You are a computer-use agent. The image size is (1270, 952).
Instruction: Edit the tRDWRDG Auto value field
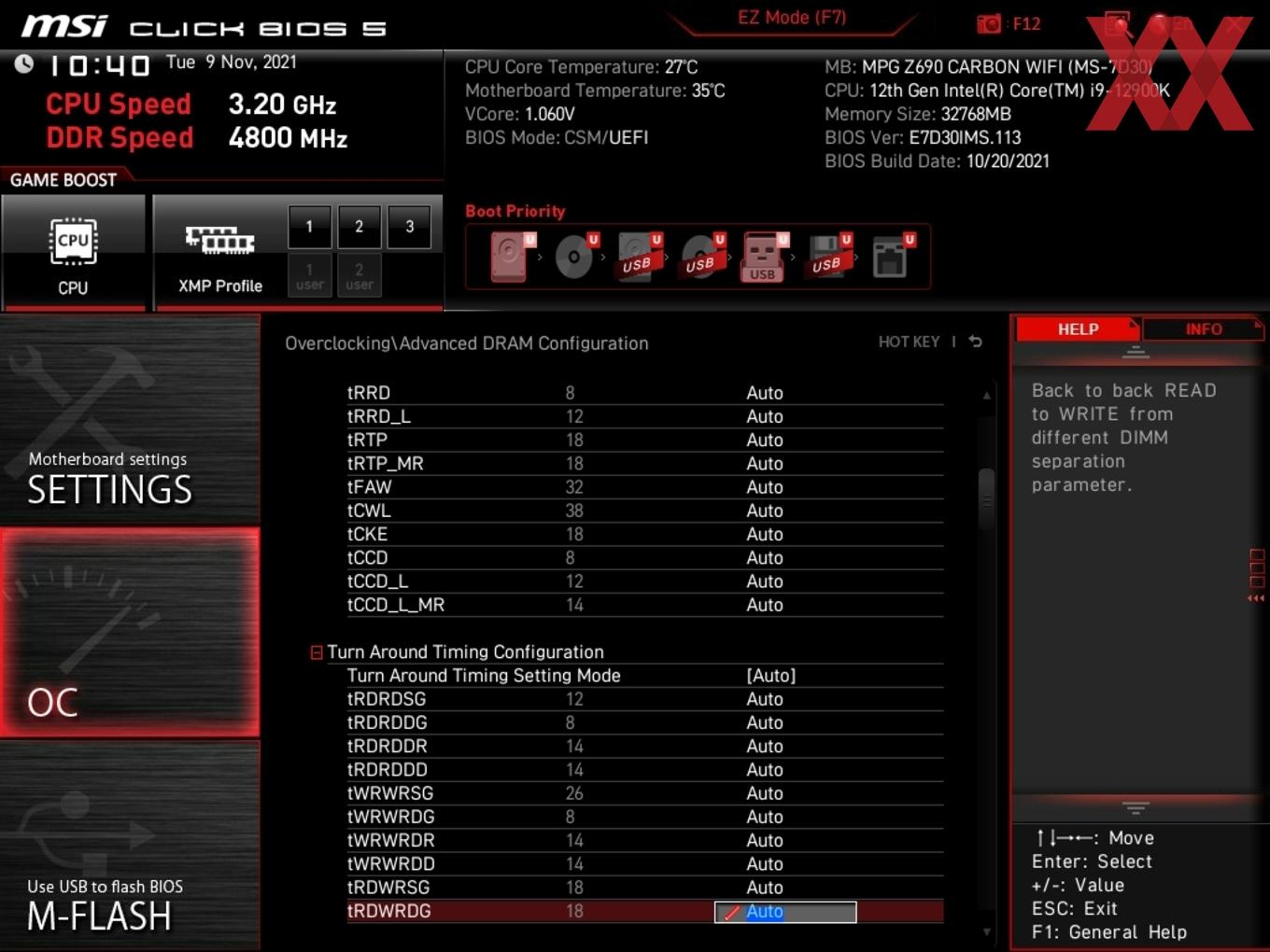point(785,912)
